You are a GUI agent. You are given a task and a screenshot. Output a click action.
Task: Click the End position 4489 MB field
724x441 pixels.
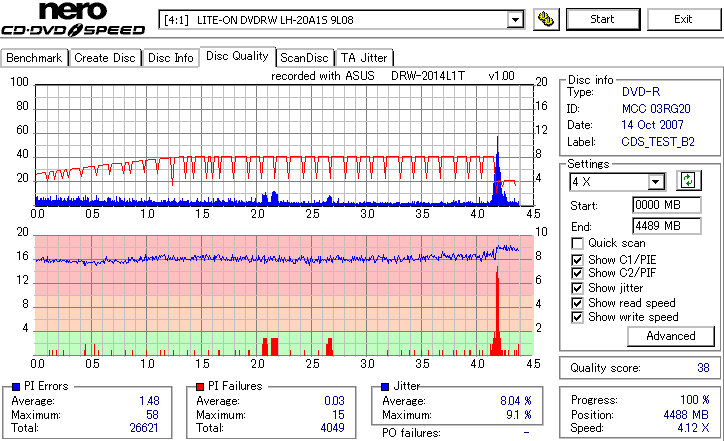click(x=666, y=226)
